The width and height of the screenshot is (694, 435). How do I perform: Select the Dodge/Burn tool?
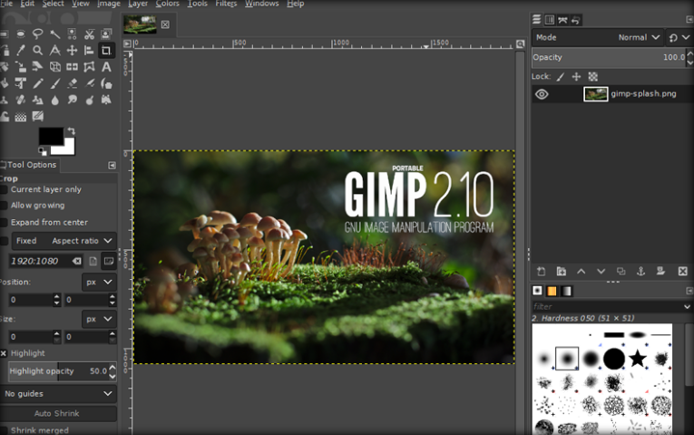89,100
